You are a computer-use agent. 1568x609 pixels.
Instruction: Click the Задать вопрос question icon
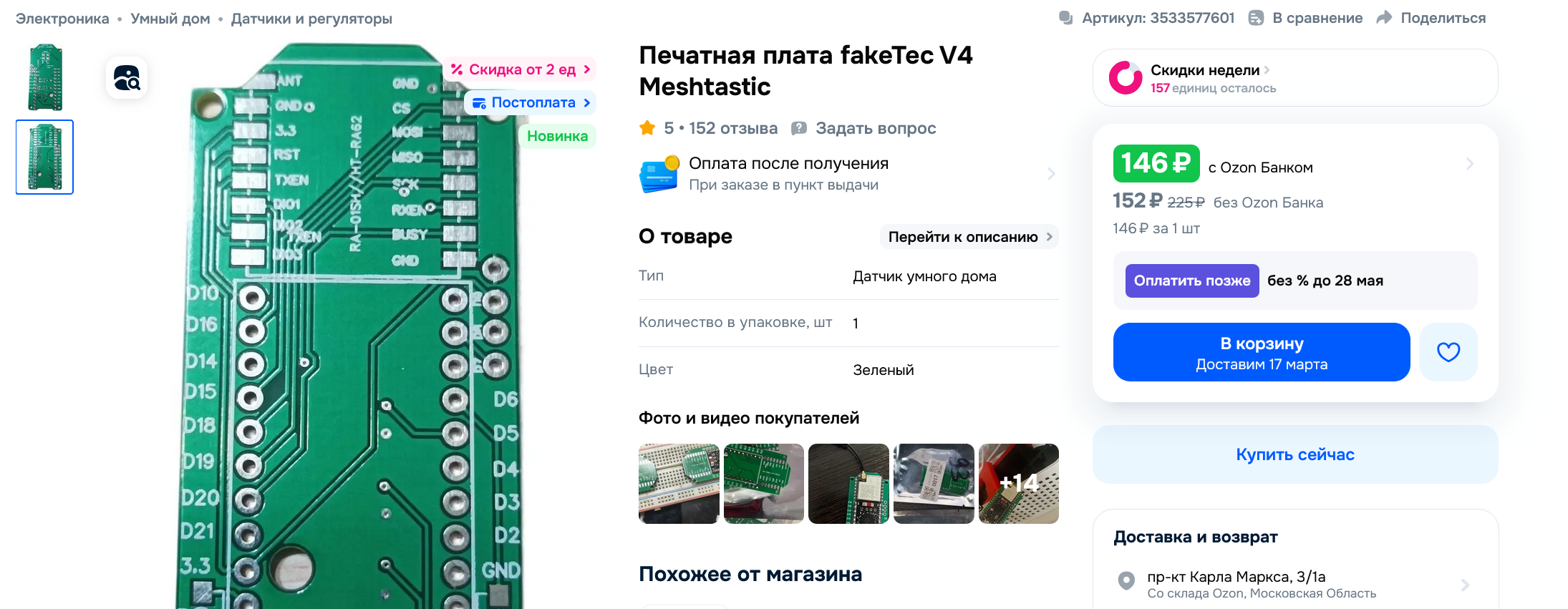tap(799, 128)
